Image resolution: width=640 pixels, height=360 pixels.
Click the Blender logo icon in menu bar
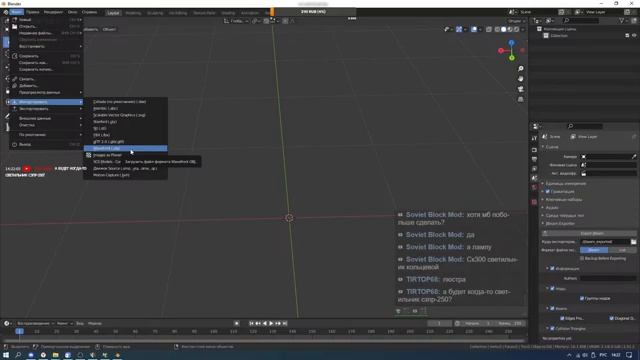click(x=6, y=12)
